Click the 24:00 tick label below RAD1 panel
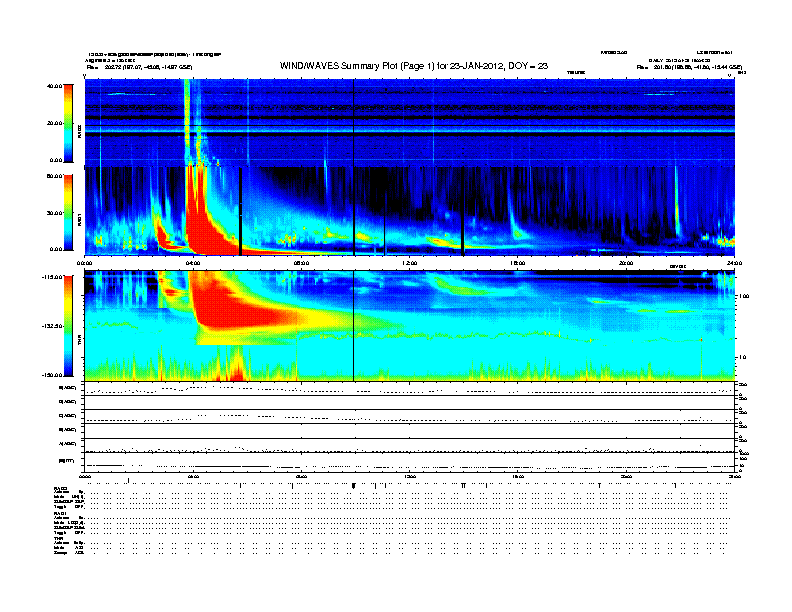This screenshot has width=792, height=612. pyautogui.click(x=734, y=263)
